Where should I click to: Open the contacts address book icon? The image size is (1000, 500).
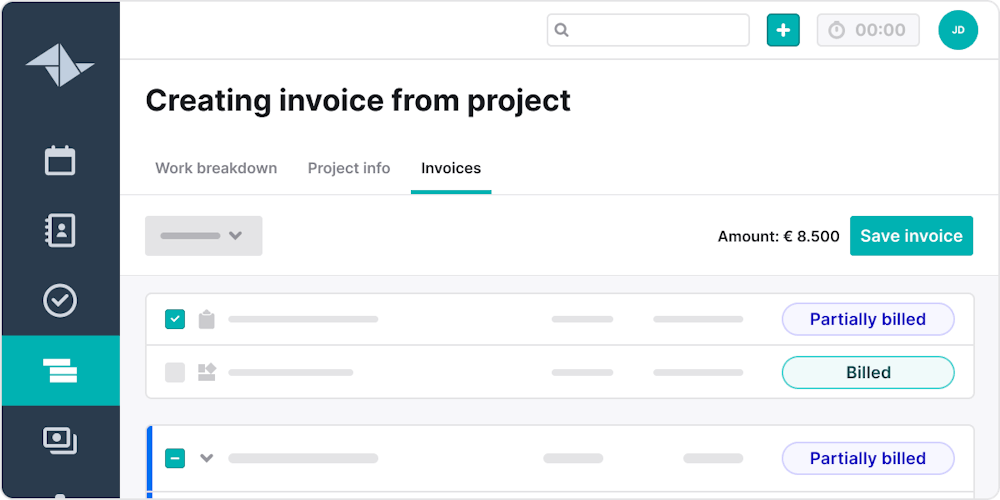pos(60,230)
